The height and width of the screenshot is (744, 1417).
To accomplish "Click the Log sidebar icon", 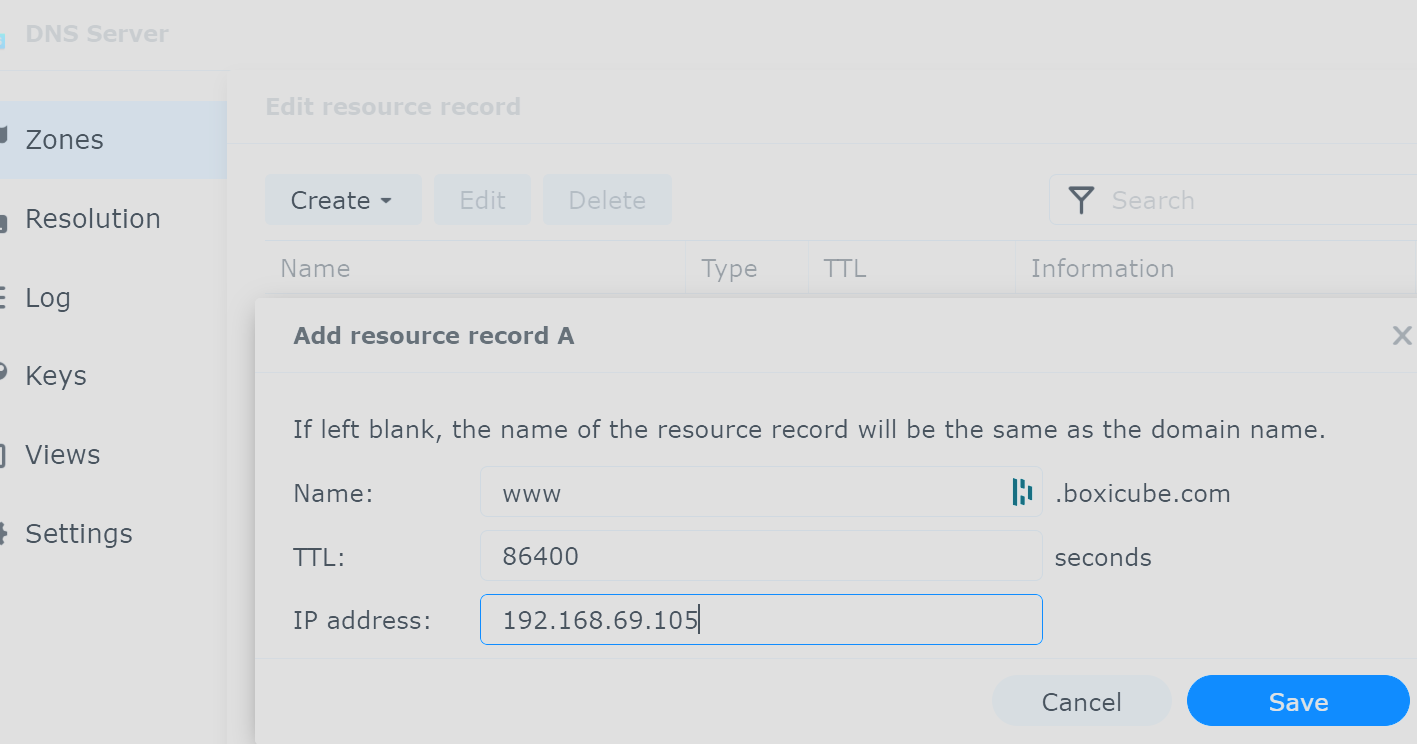I will click(3, 298).
